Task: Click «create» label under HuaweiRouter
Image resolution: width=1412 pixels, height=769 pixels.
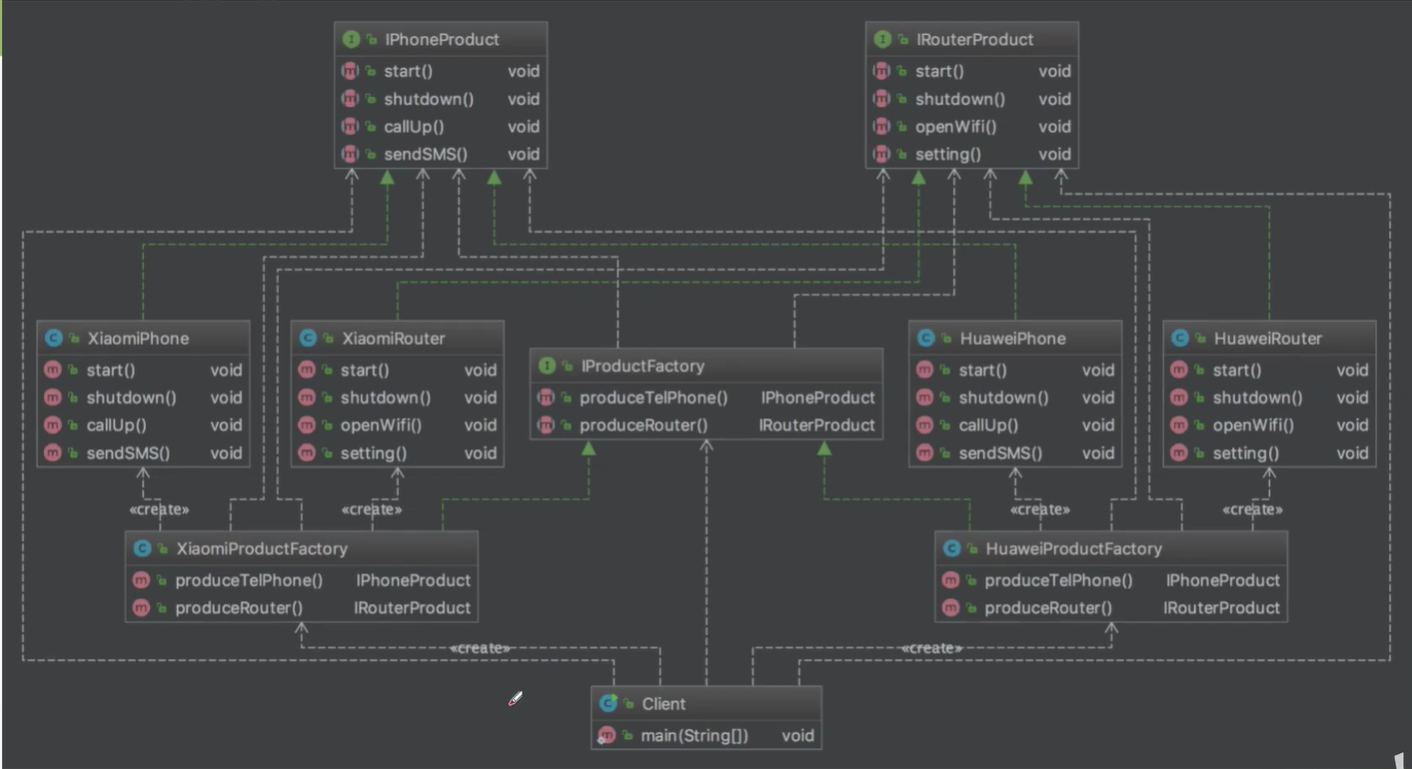Action: click(1253, 510)
